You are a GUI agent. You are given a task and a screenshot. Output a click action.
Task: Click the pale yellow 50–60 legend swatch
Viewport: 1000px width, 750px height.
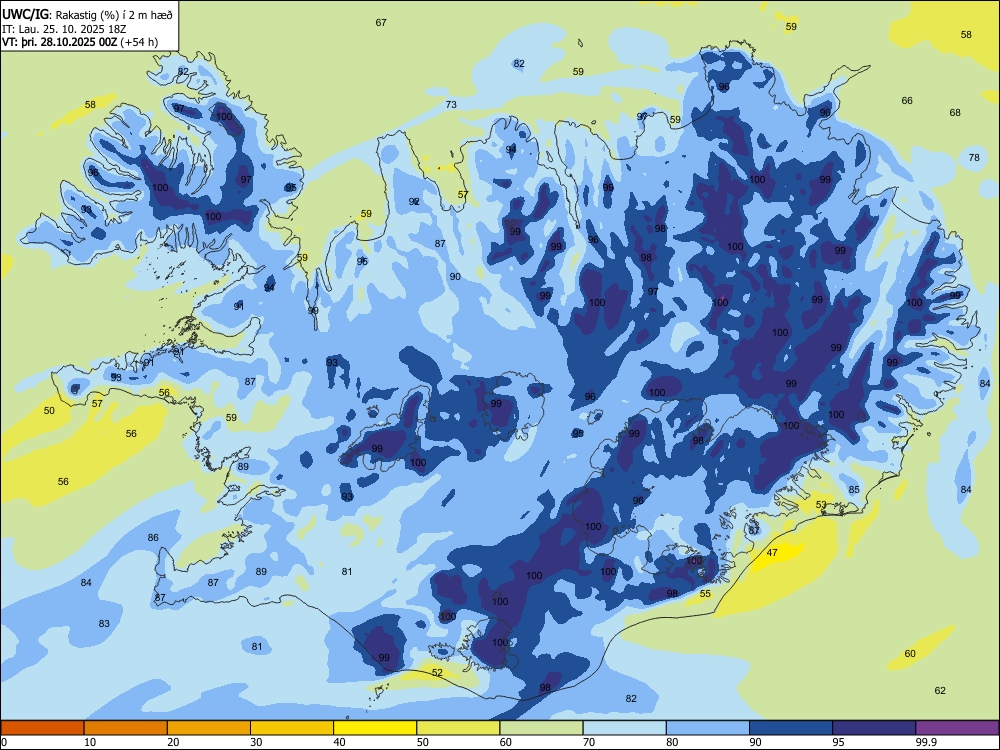(x=458, y=728)
